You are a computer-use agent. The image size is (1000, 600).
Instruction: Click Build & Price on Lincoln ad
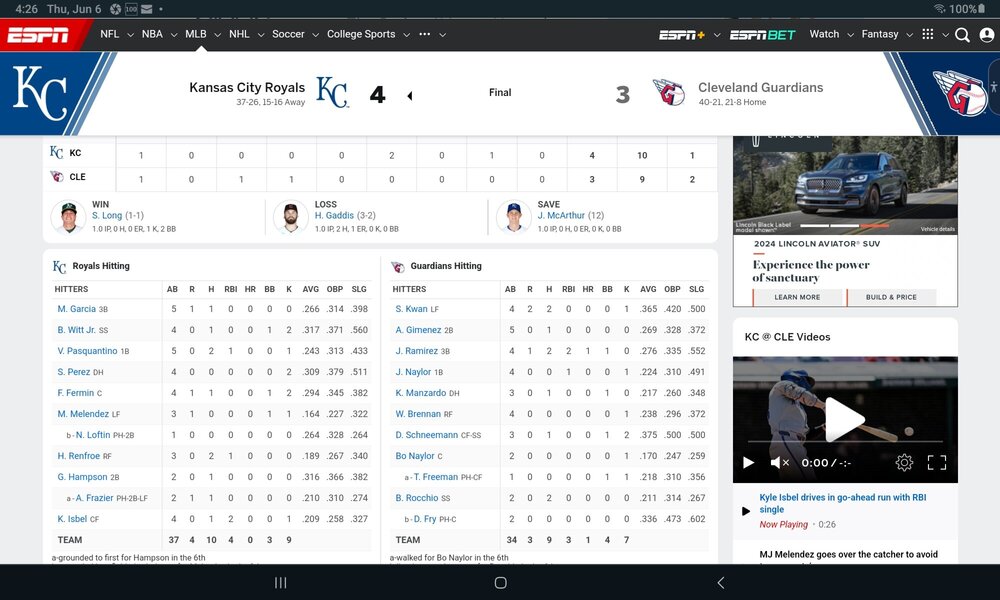pos(891,297)
